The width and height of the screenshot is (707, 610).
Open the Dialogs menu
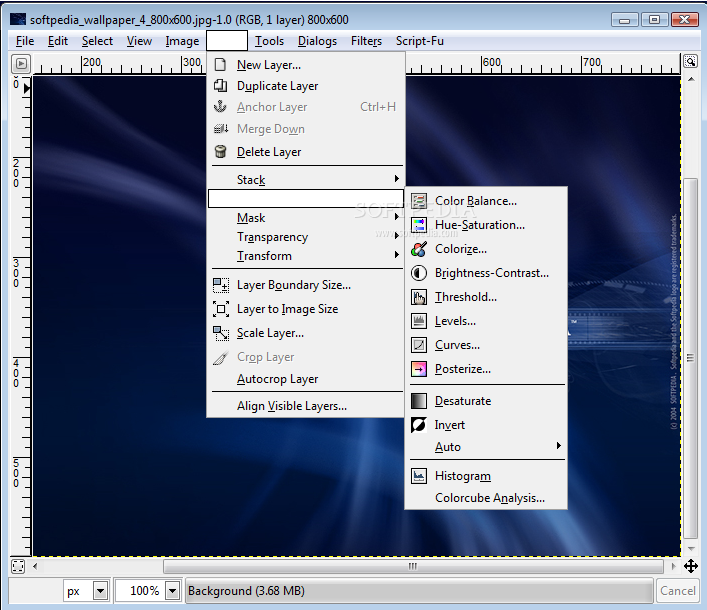(x=317, y=41)
